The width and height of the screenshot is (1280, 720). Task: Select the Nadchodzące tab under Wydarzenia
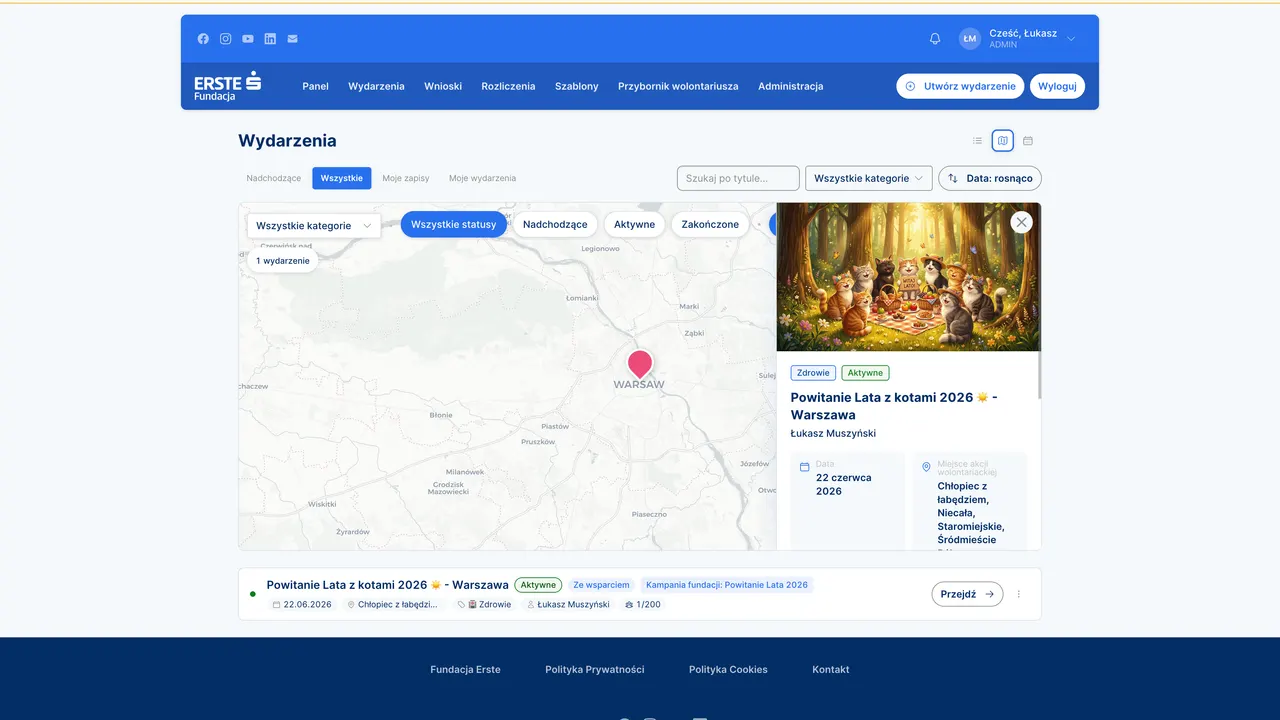point(274,178)
